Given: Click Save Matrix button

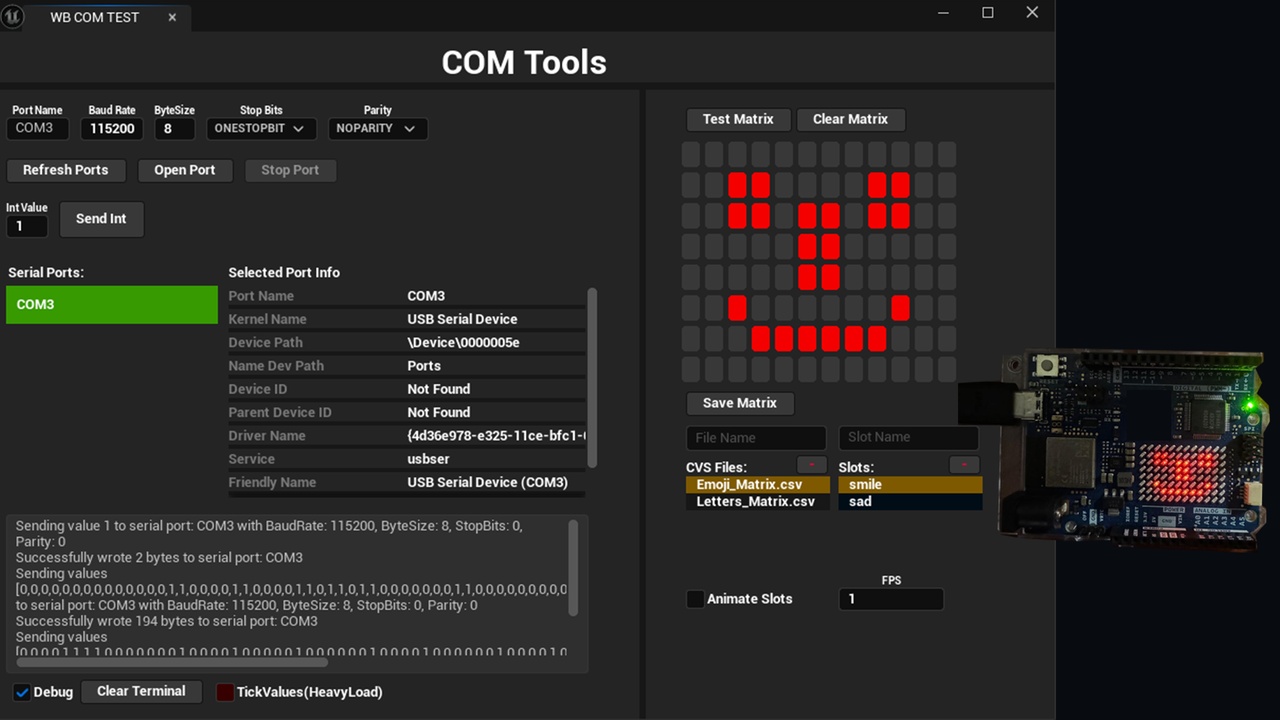Looking at the screenshot, I should click(x=740, y=403).
